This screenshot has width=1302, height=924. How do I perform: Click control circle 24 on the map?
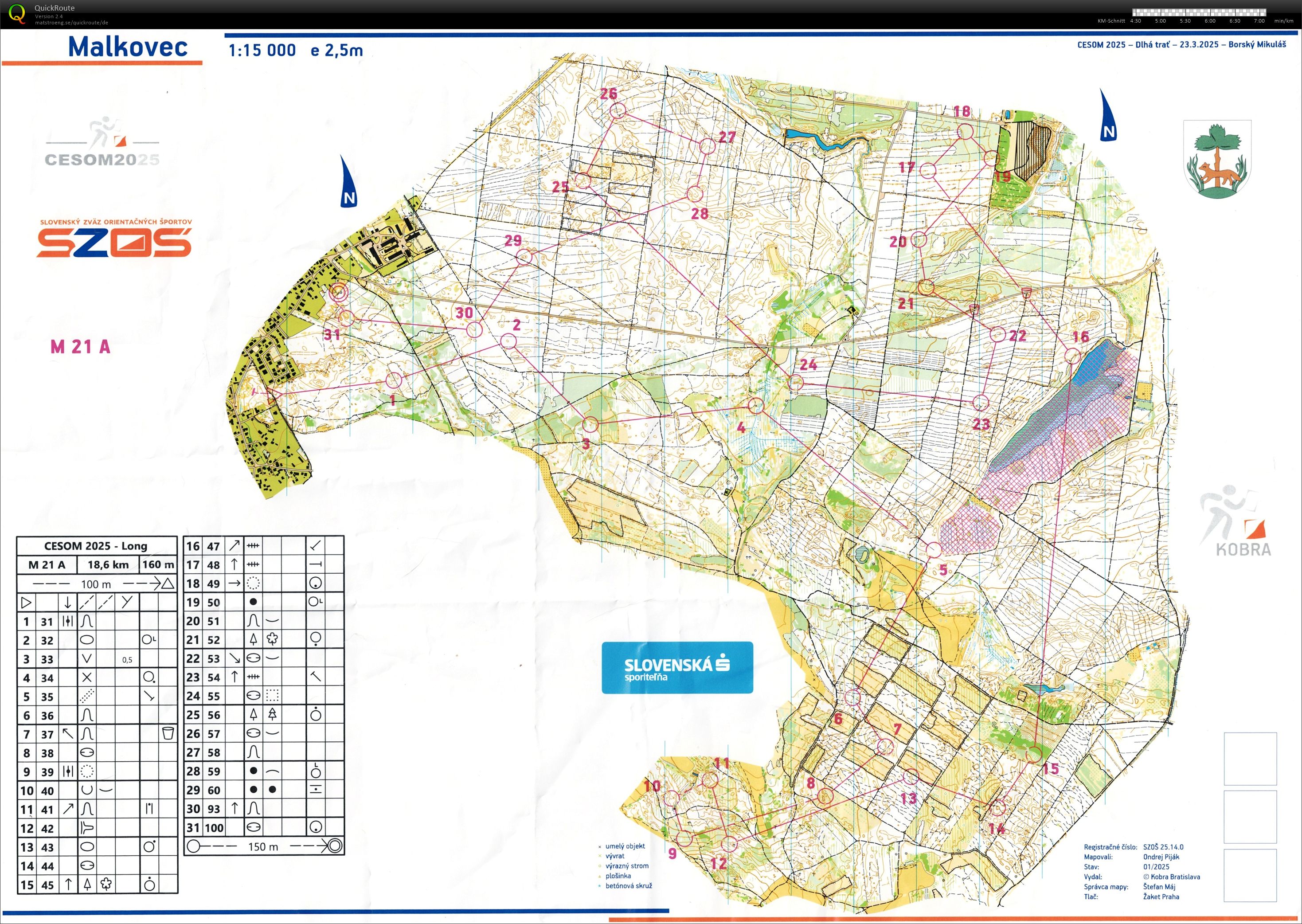point(795,382)
